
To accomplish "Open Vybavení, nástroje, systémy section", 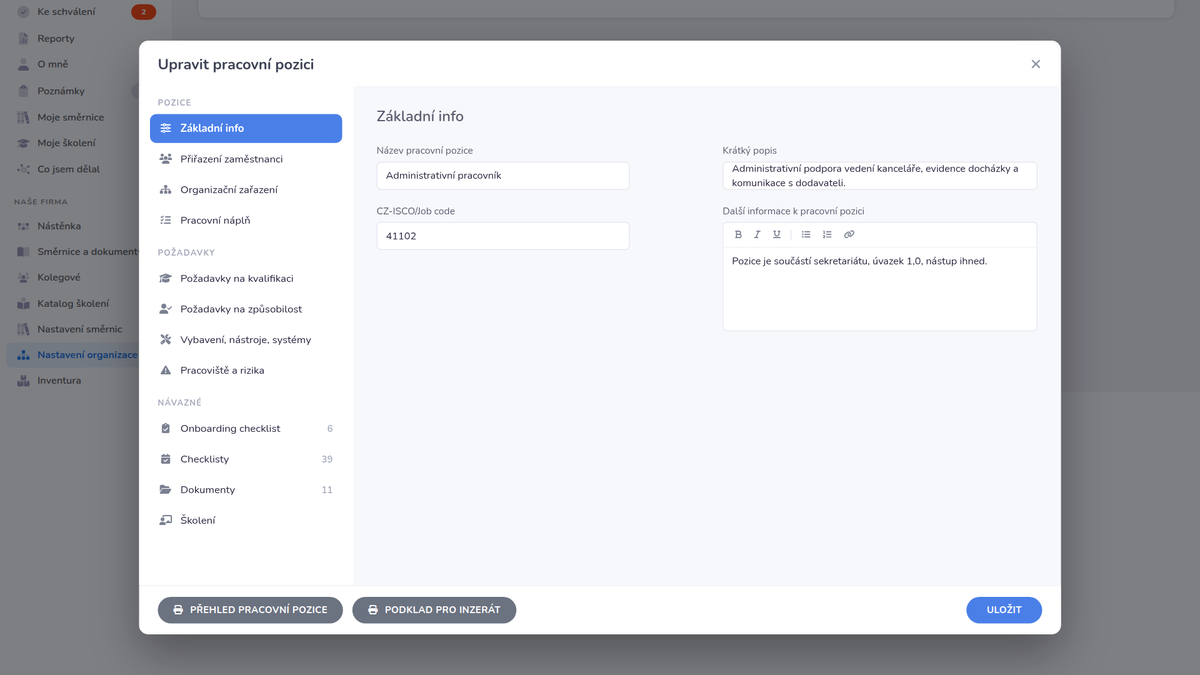I will 246,340.
